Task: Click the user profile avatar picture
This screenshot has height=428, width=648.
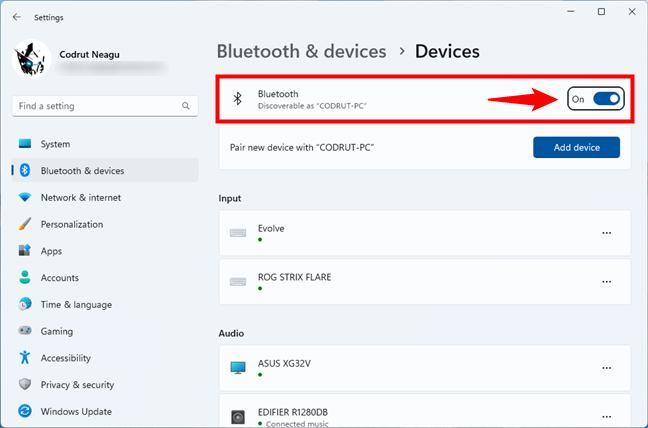Action: point(31,59)
